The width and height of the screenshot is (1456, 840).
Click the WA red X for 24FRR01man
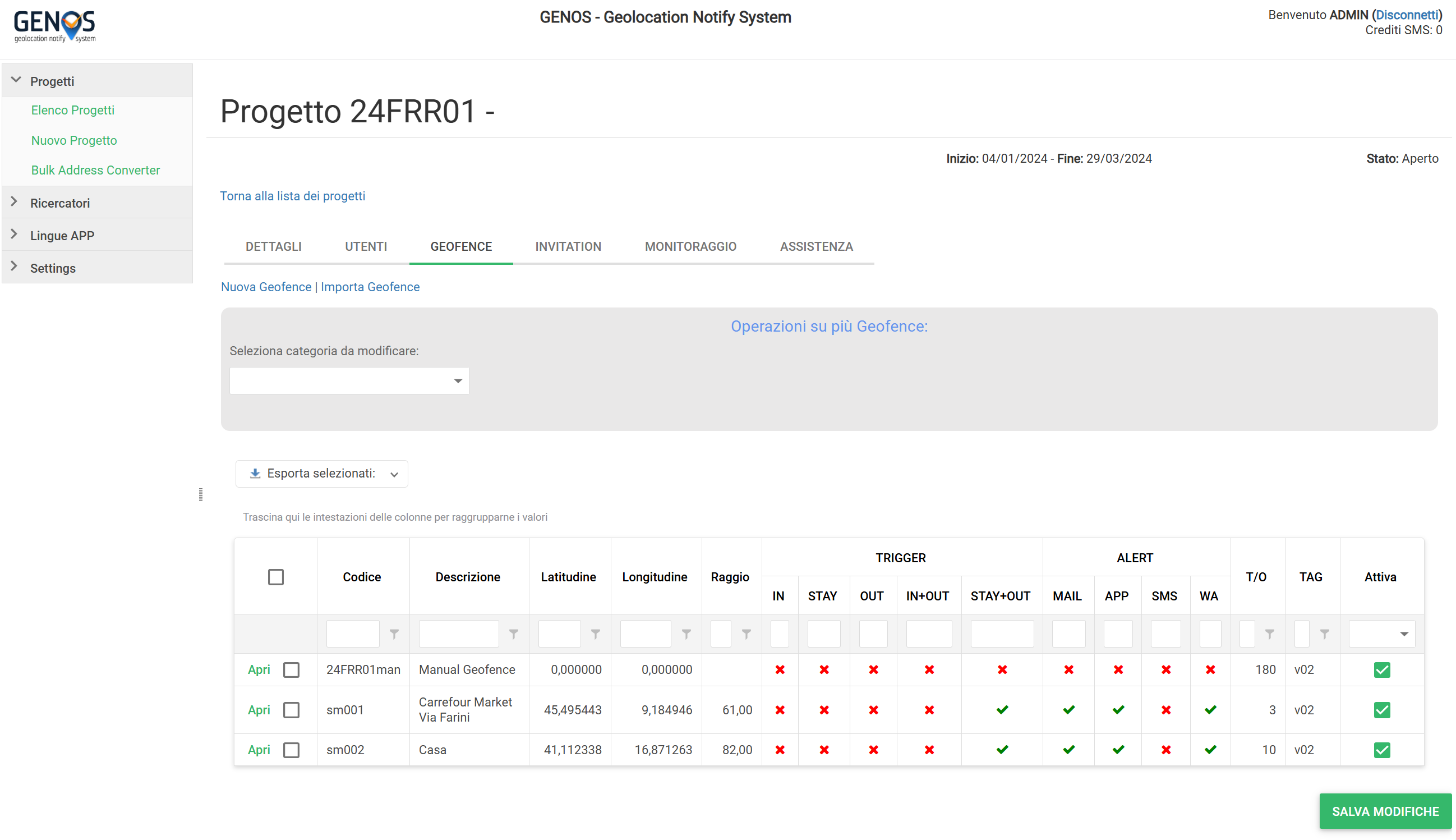(x=1210, y=669)
